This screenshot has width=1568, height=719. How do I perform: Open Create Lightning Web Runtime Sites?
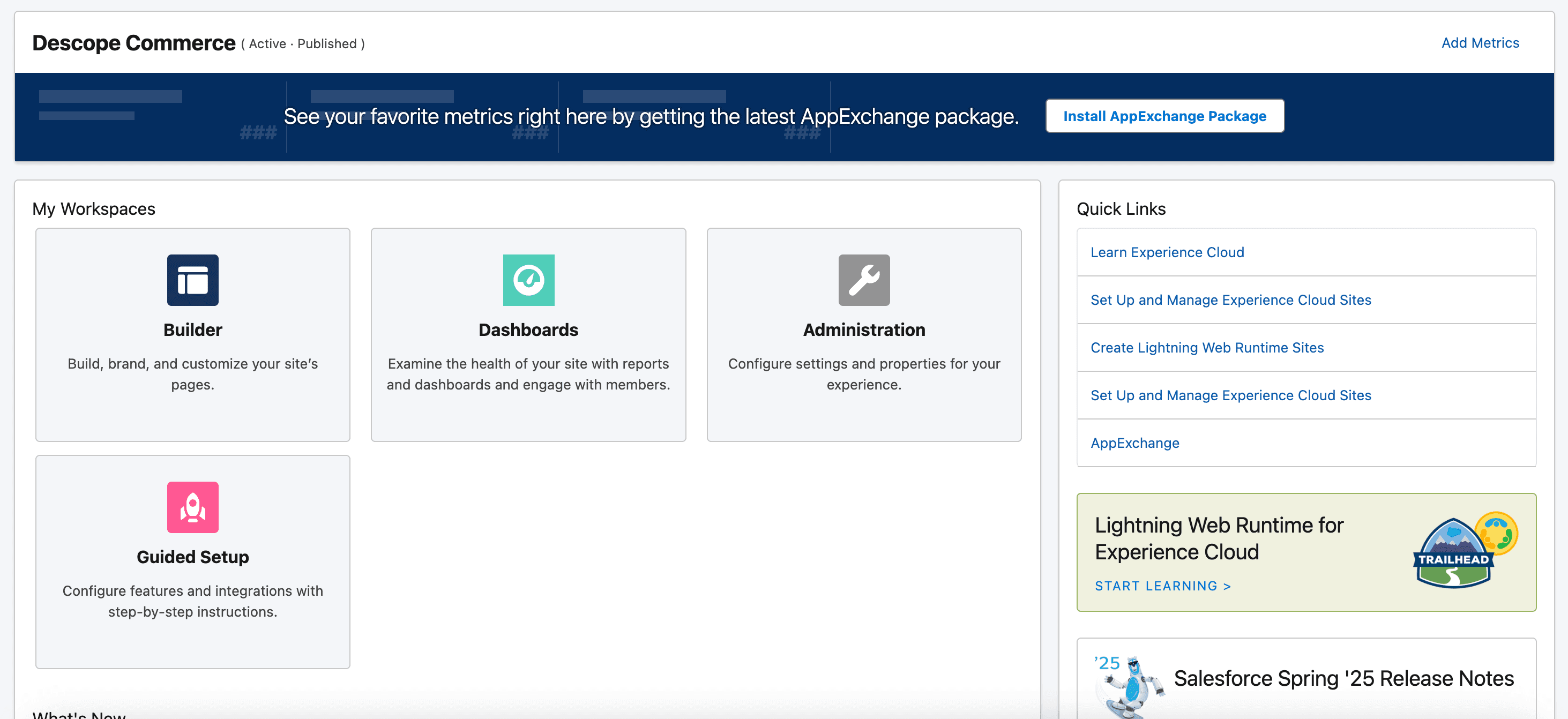pyautogui.click(x=1207, y=347)
